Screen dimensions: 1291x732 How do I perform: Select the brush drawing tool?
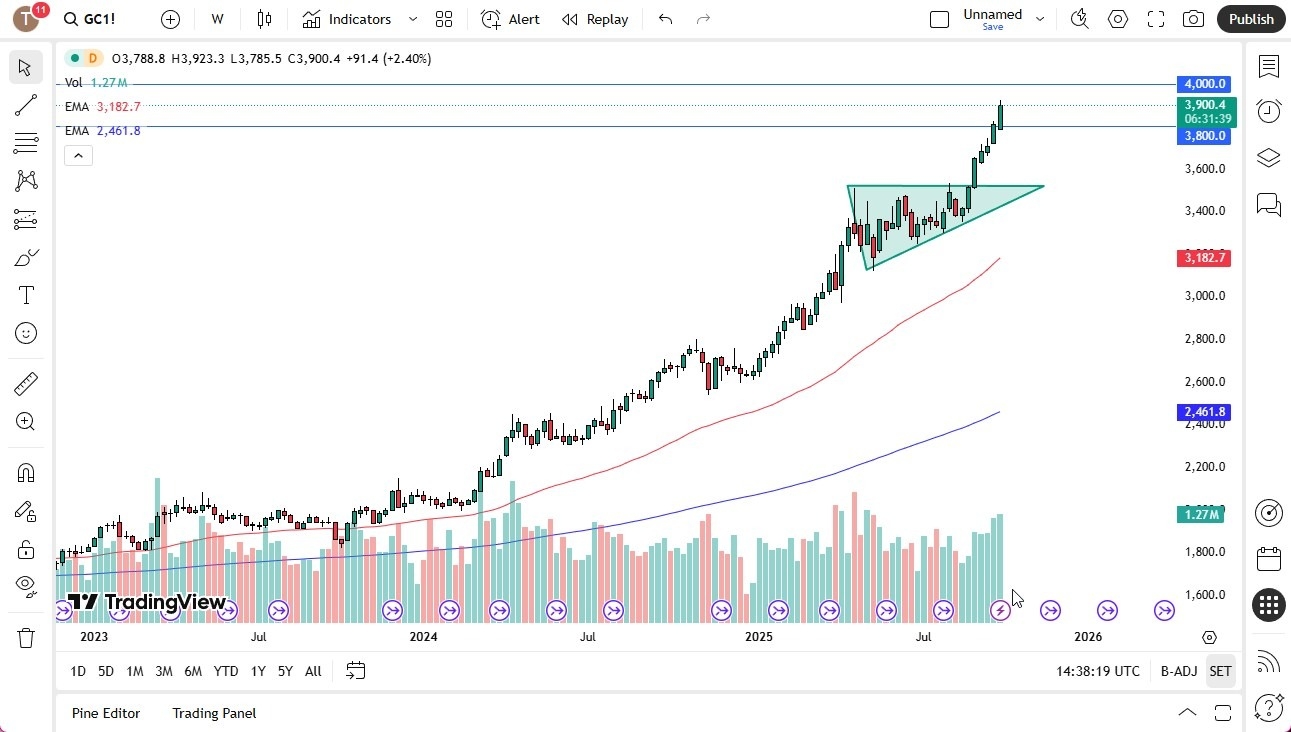[25, 256]
